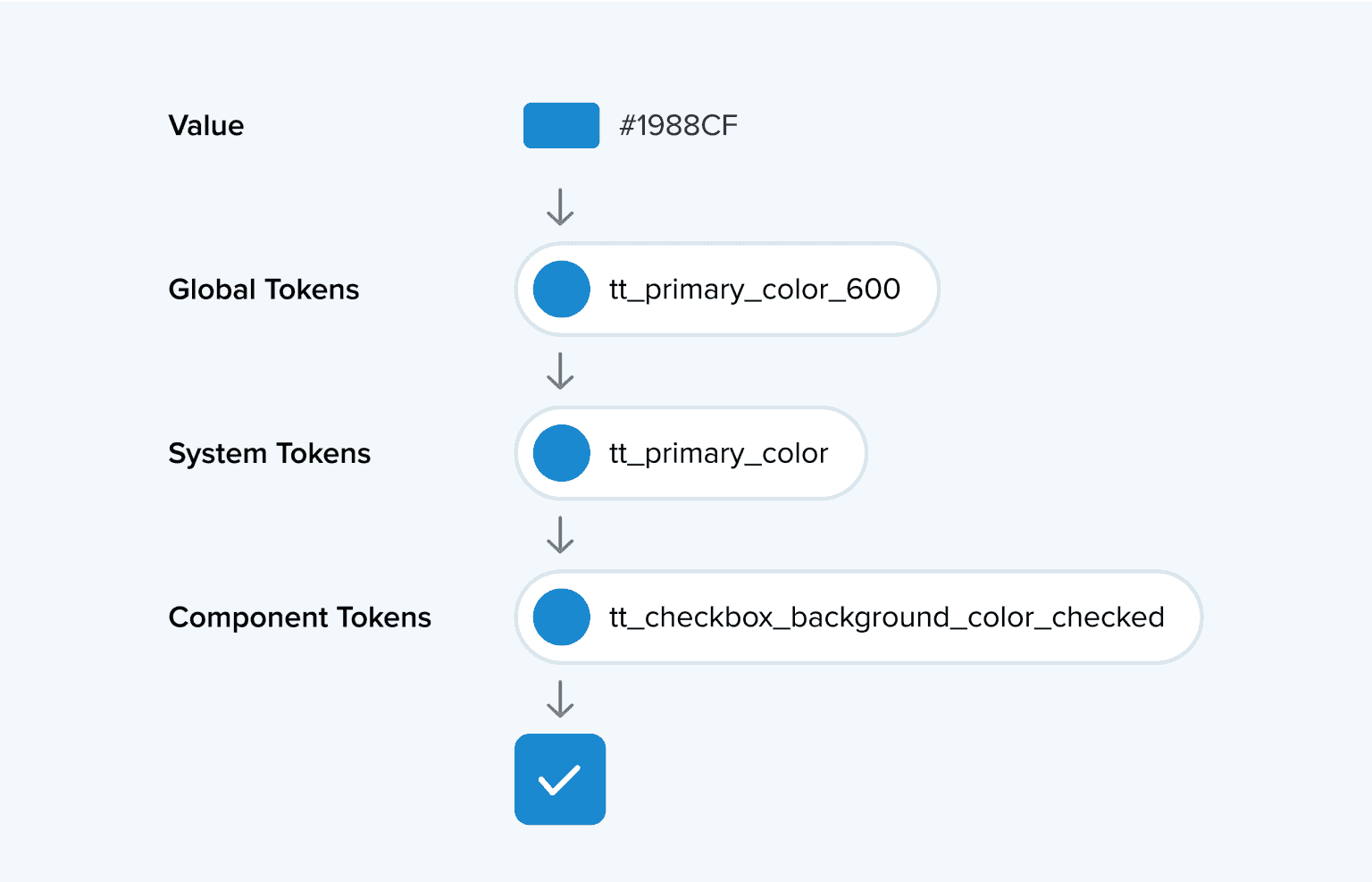Viewport: 1372px width, 882px height.
Task: Click the blue circle beside the tt_primary_color text
Action: tap(562, 453)
